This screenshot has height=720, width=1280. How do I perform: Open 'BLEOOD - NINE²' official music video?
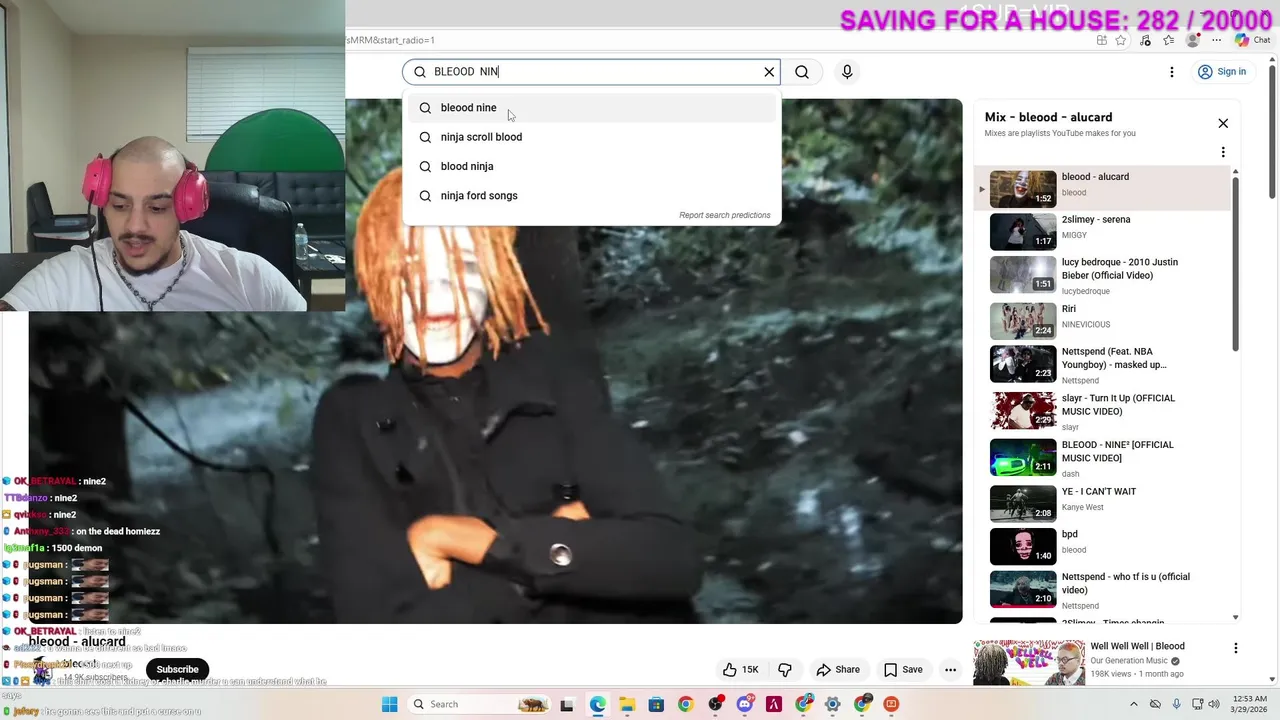pos(1105,458)
